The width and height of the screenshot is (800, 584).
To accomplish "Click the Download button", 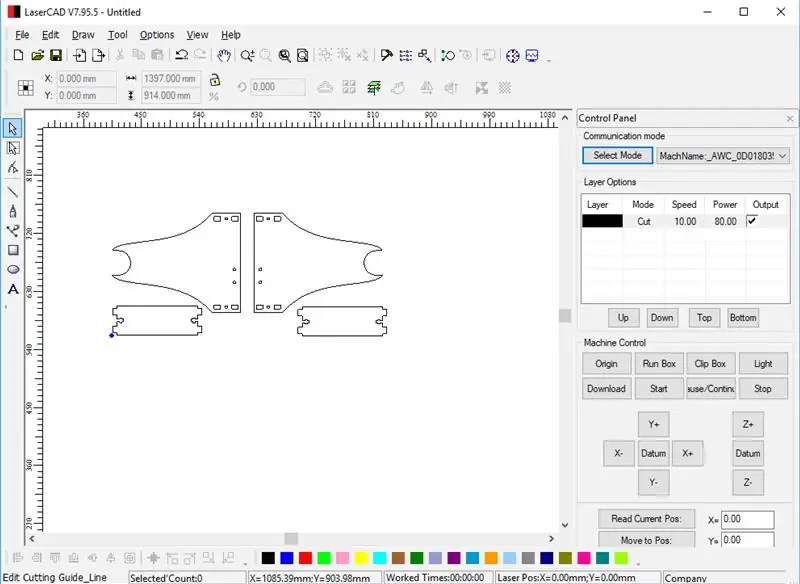I will point(606,389).
